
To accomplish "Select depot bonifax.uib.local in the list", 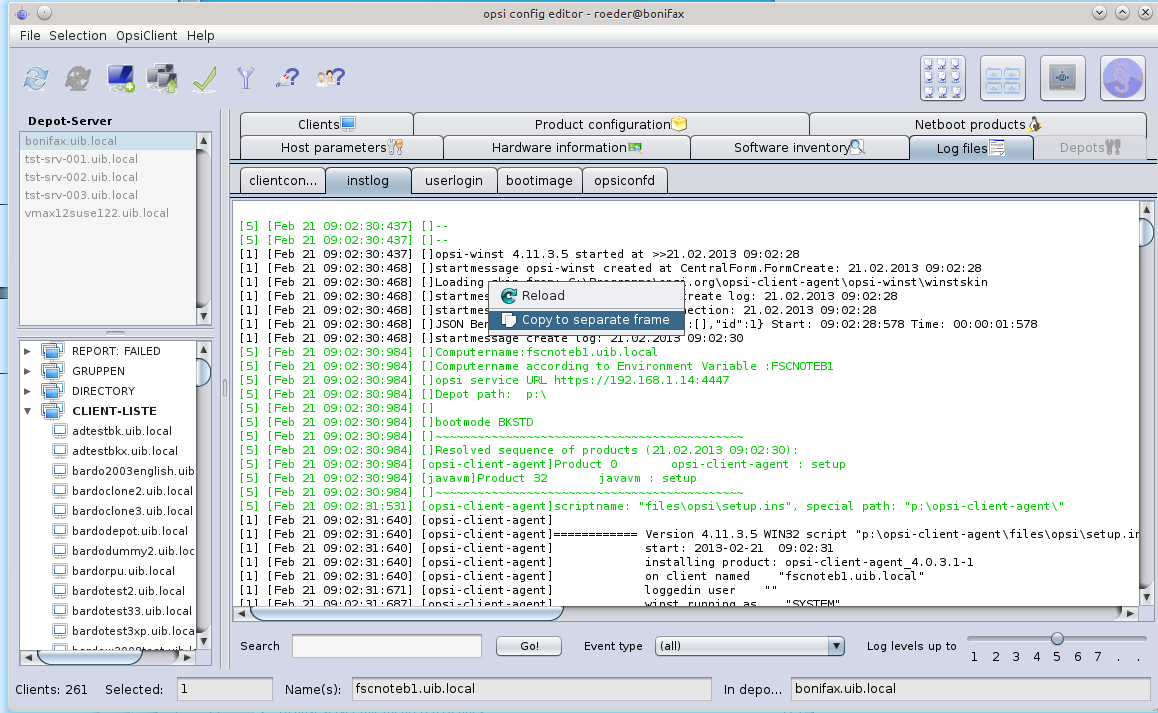I will click(108, 141).
